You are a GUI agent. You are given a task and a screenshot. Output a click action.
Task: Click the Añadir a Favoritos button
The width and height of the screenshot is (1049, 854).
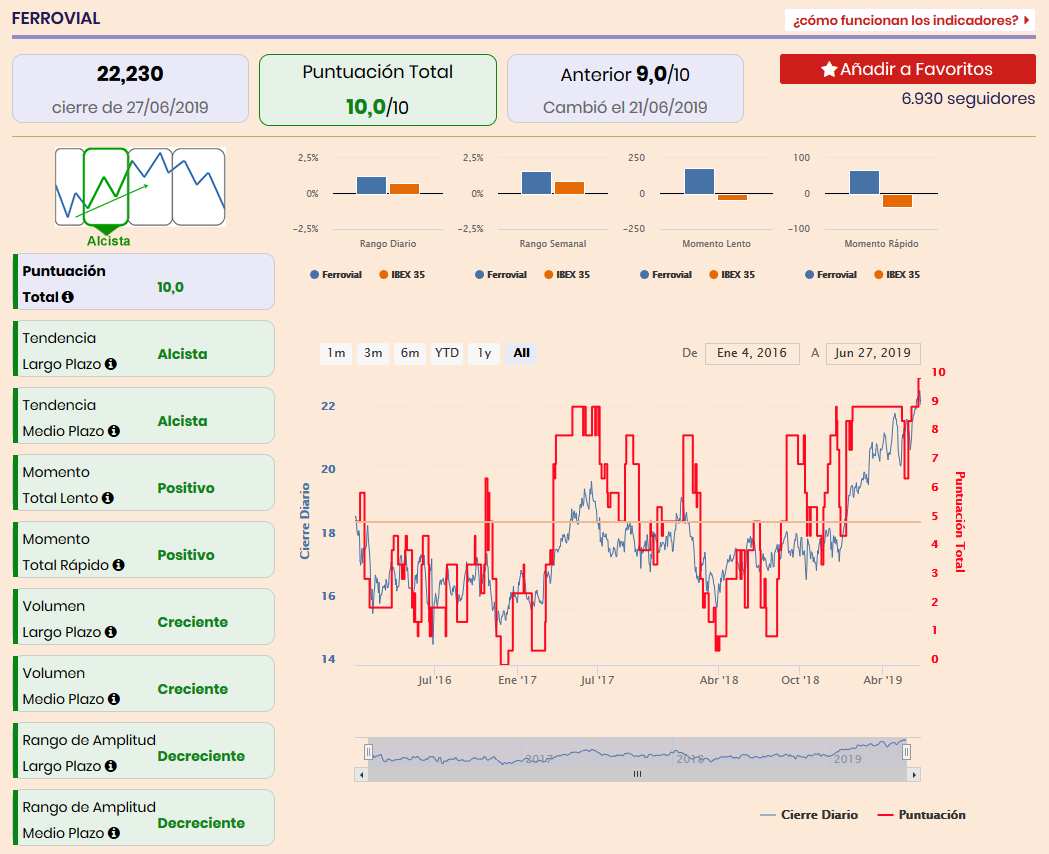[907, 69]
